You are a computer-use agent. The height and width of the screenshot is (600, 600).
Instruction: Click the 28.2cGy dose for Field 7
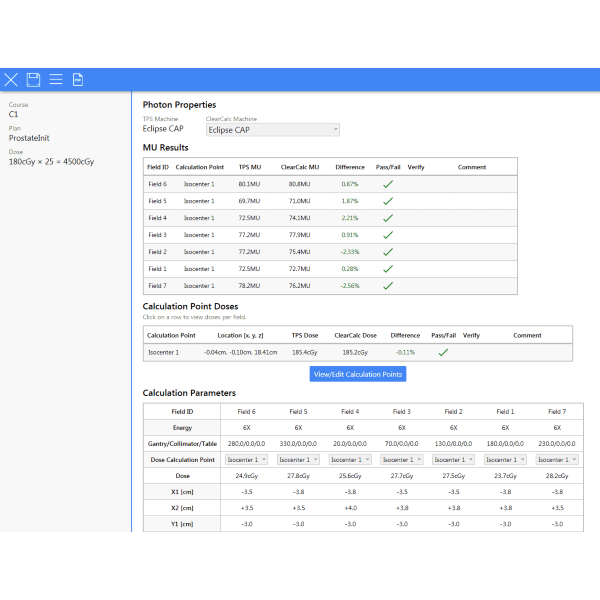click(x=557, y=476)
